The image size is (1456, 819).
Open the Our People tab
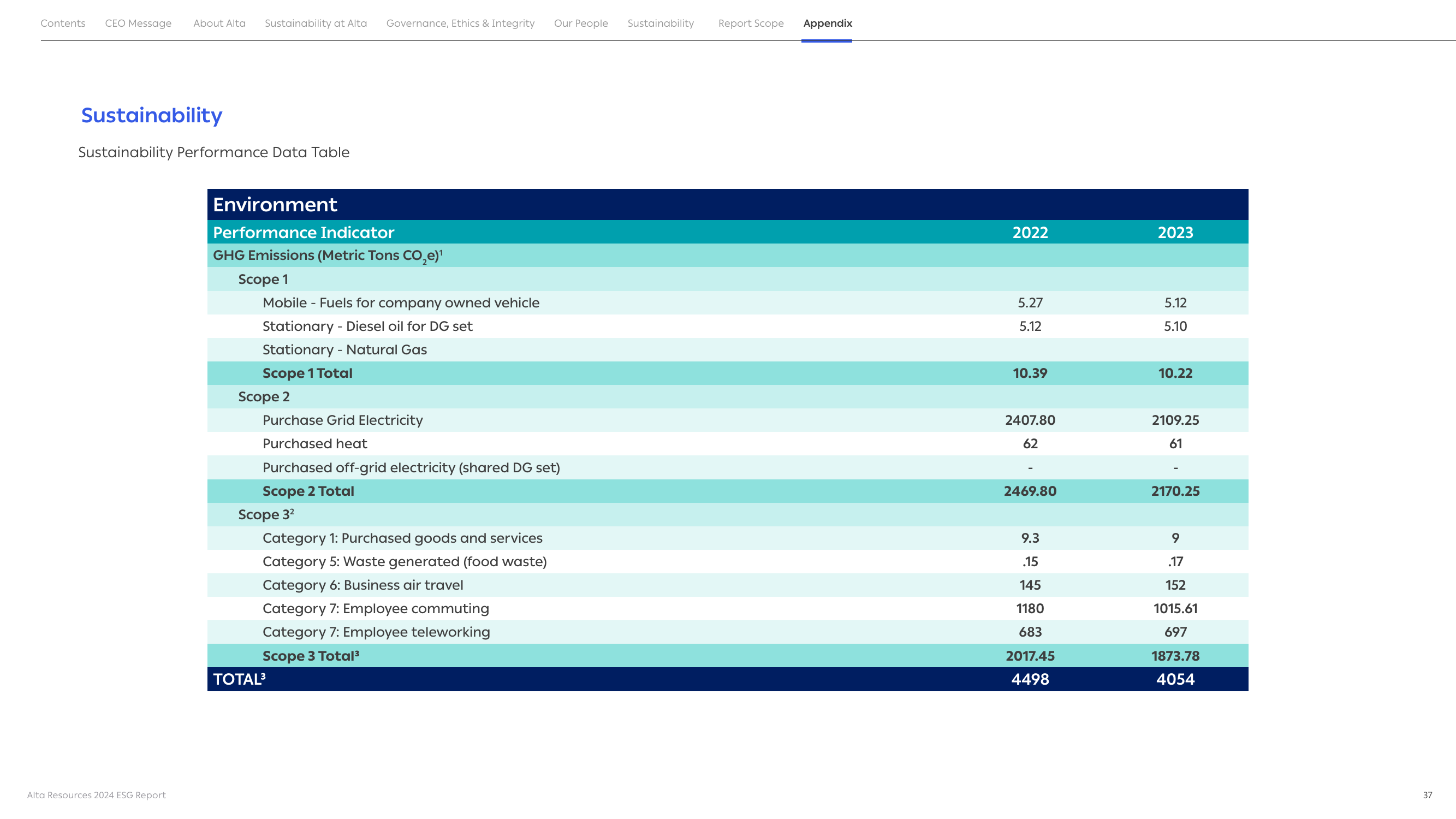[580, 23]
